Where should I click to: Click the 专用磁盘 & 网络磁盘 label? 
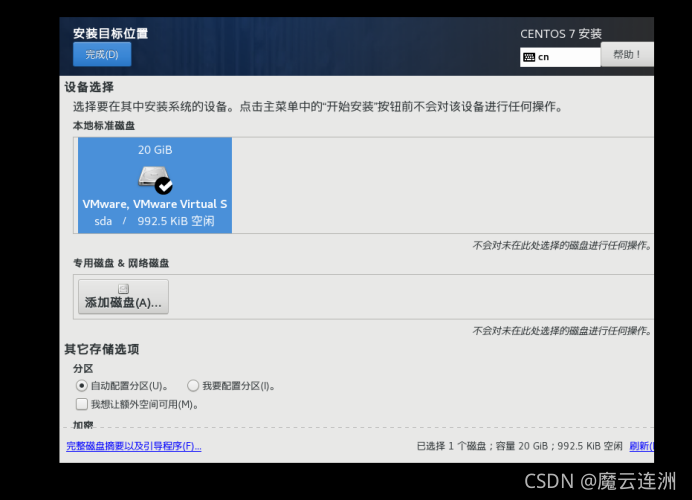pos(121,263)
